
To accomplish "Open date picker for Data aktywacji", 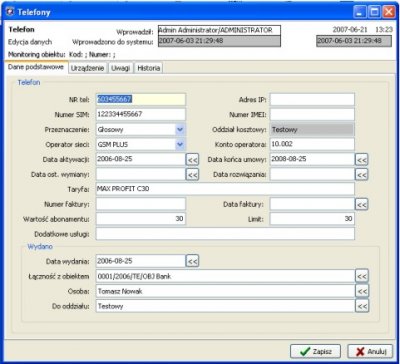I will click(x=192, y=160).
